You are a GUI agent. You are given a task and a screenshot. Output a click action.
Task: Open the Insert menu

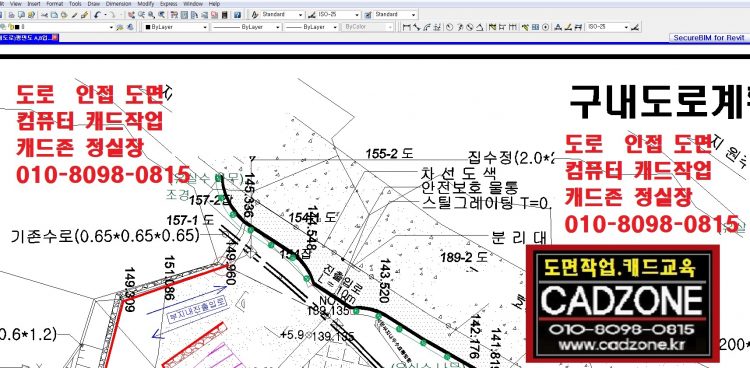pyautogui.click(x=34, y=3)
